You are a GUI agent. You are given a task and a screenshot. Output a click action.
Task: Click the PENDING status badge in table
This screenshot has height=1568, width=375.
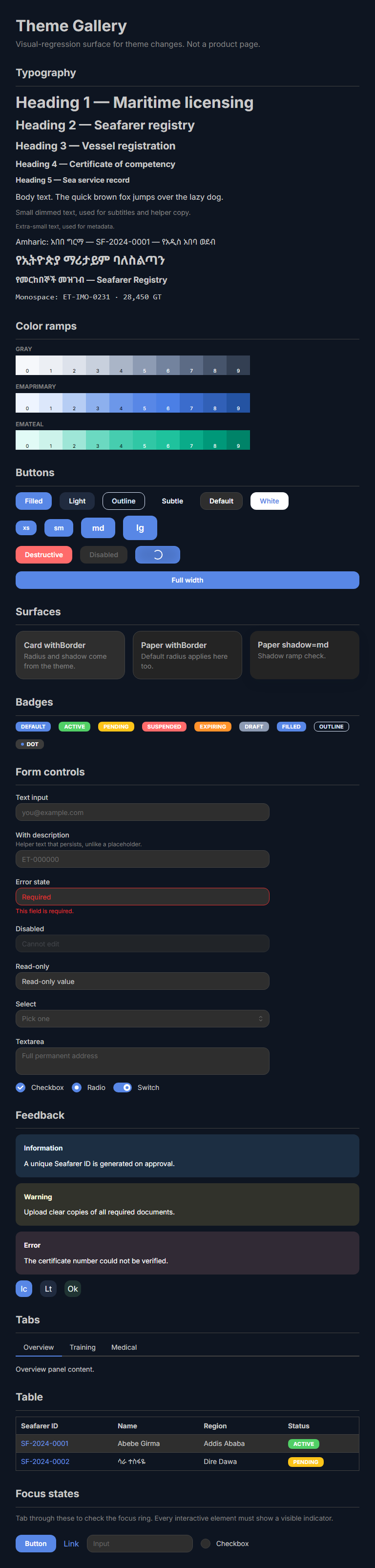click(306, 1462)
